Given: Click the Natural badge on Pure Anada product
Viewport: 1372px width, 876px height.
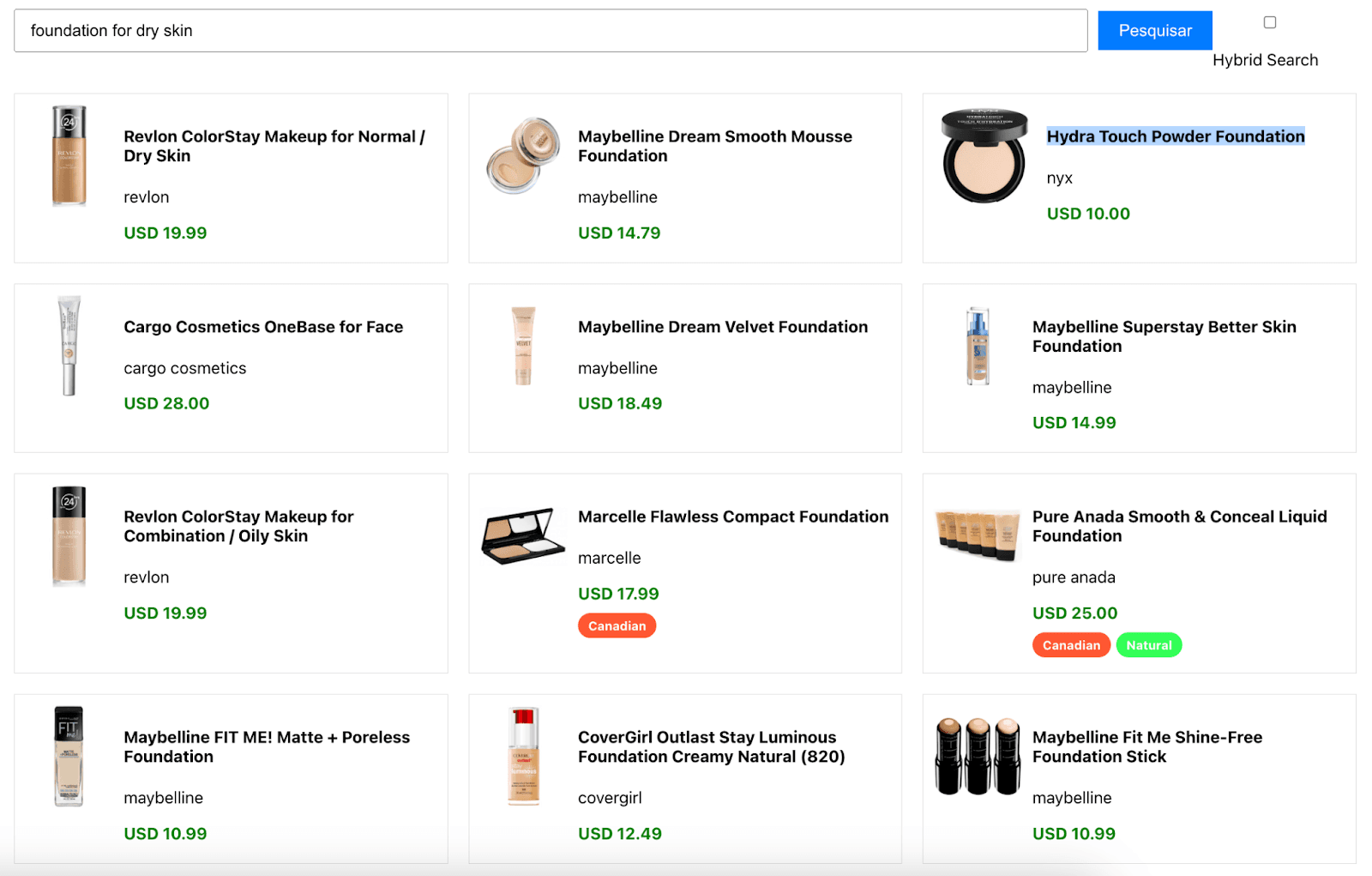Looking at the screenshot, I should click(x=1149, y=644).
